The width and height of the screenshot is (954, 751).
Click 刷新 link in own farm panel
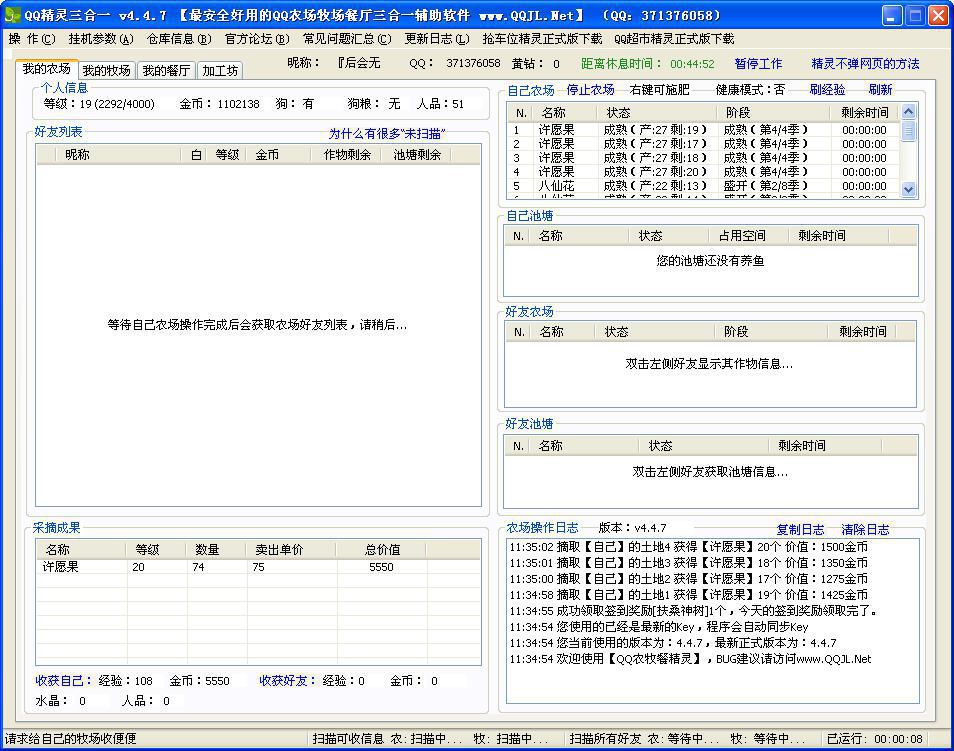pos(880,90)
